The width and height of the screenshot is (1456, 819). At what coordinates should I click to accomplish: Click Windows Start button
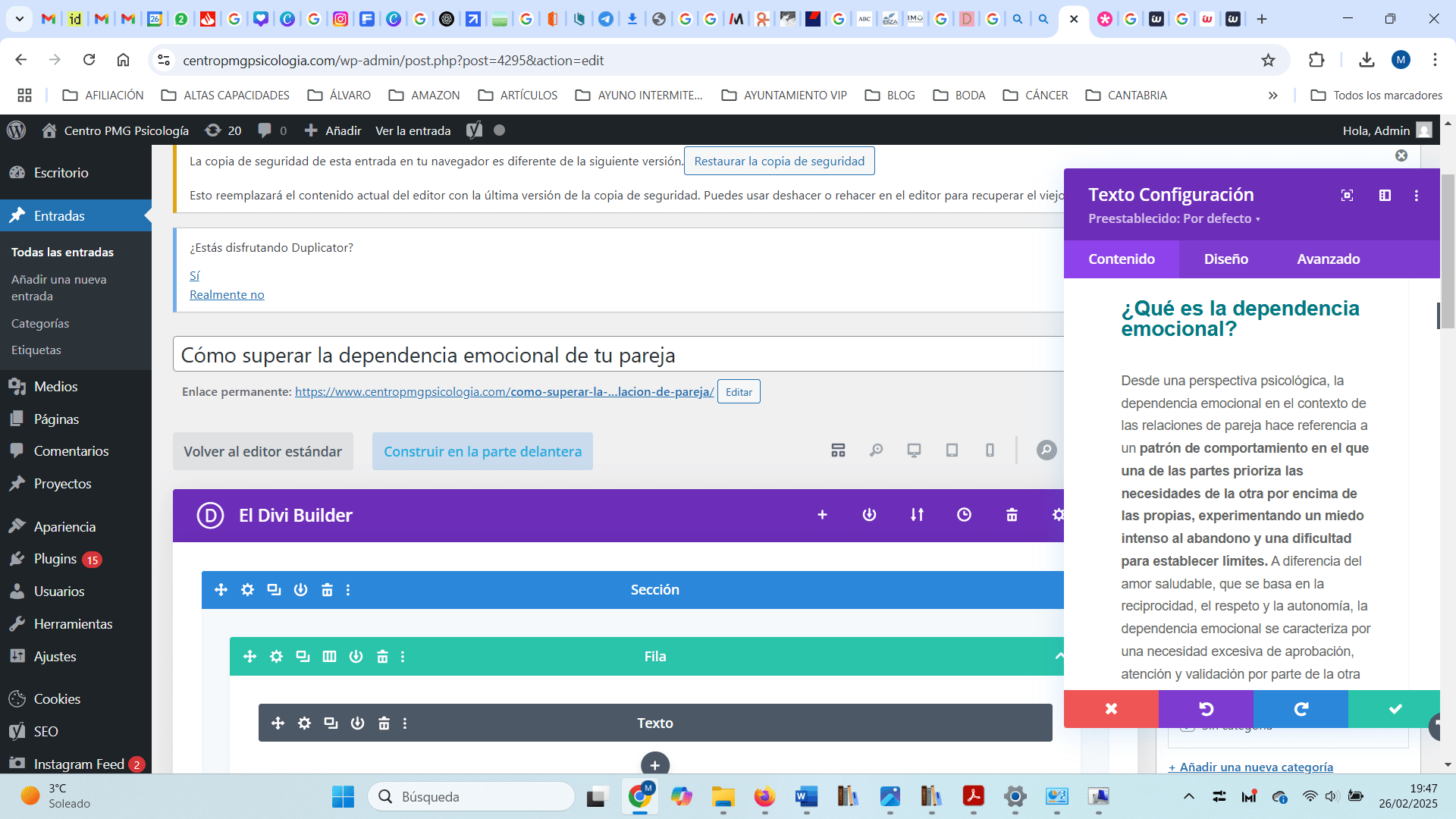pyautogui.click(x=343, y=796)
